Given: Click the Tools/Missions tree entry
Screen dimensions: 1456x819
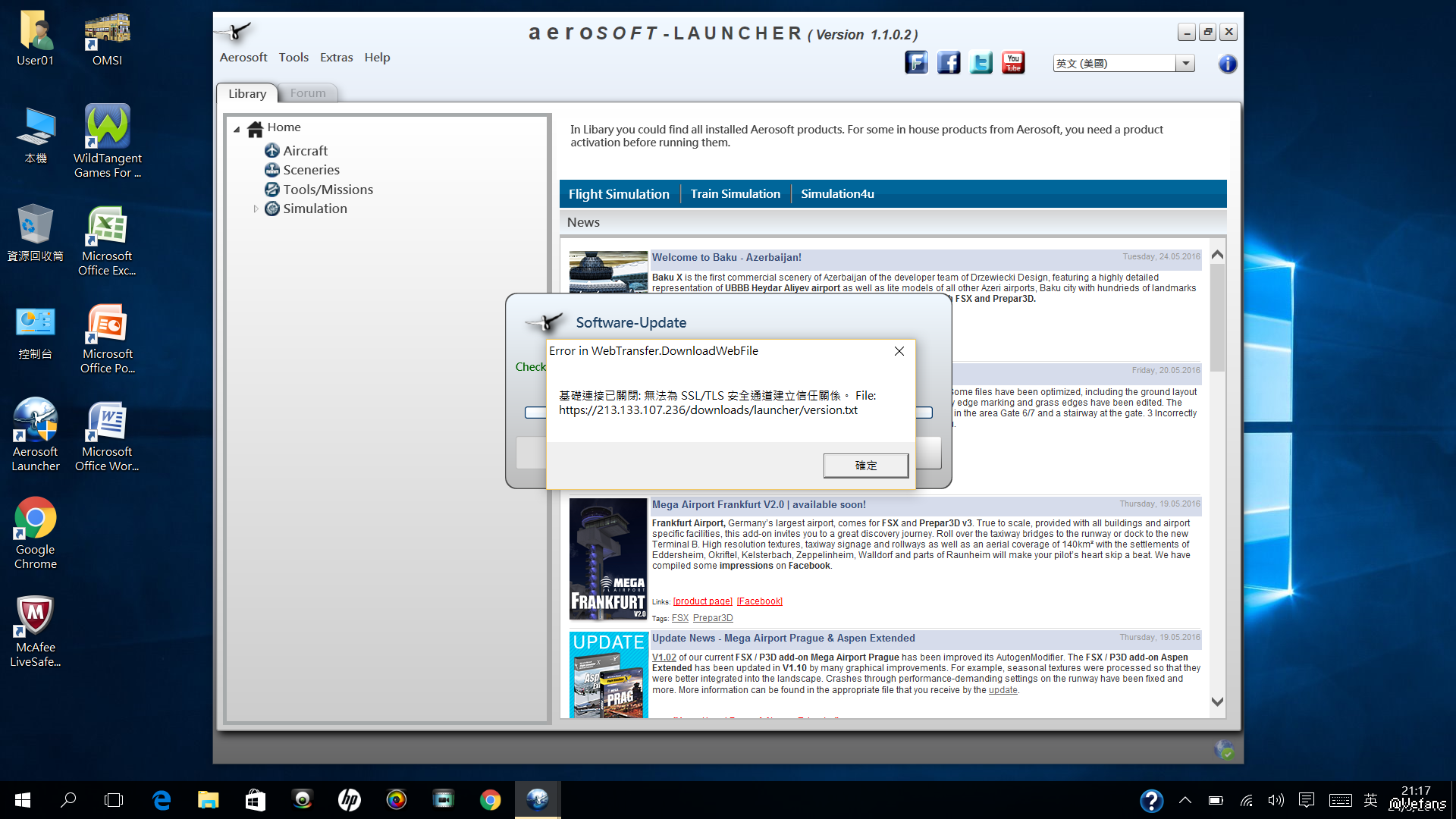Looking at the screenshot, I should (x=328, y=190).
